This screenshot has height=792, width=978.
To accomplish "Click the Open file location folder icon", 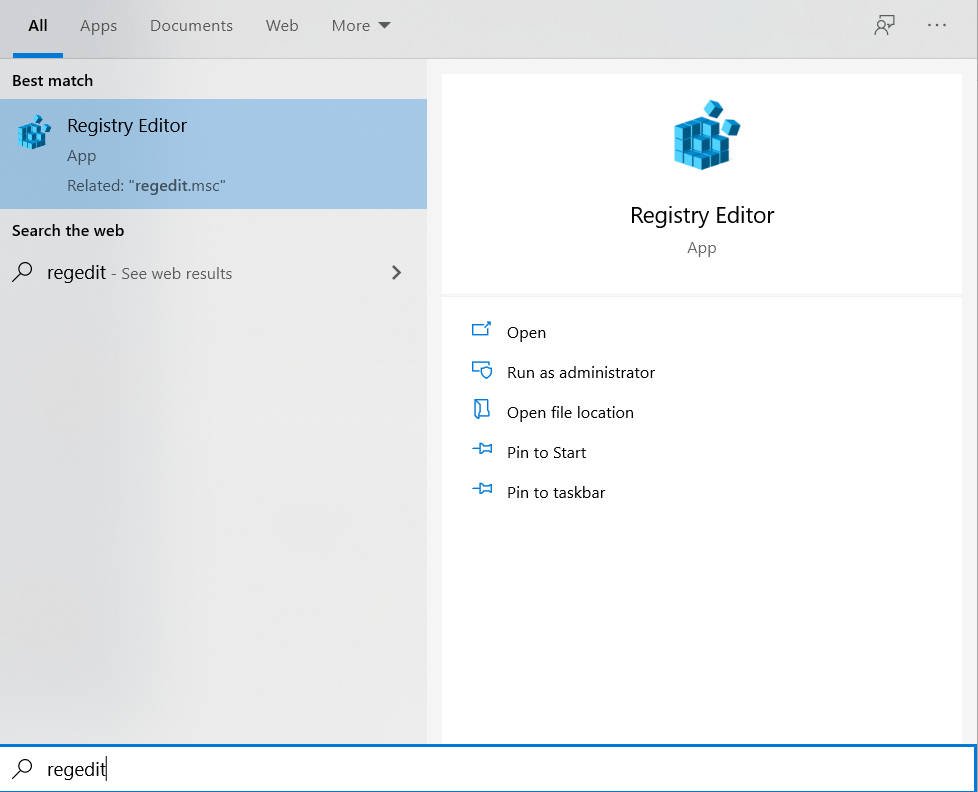I will point(482,409).
